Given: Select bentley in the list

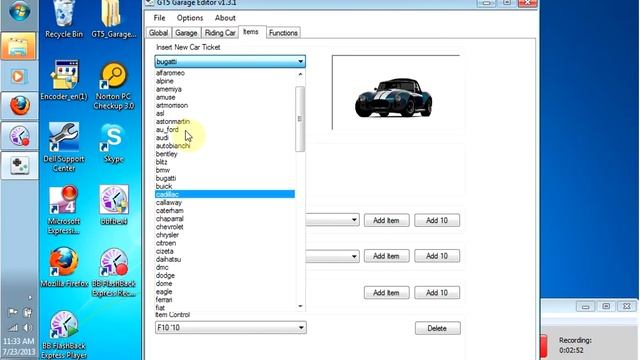Looking at the screenshot, I should (167, 154).
